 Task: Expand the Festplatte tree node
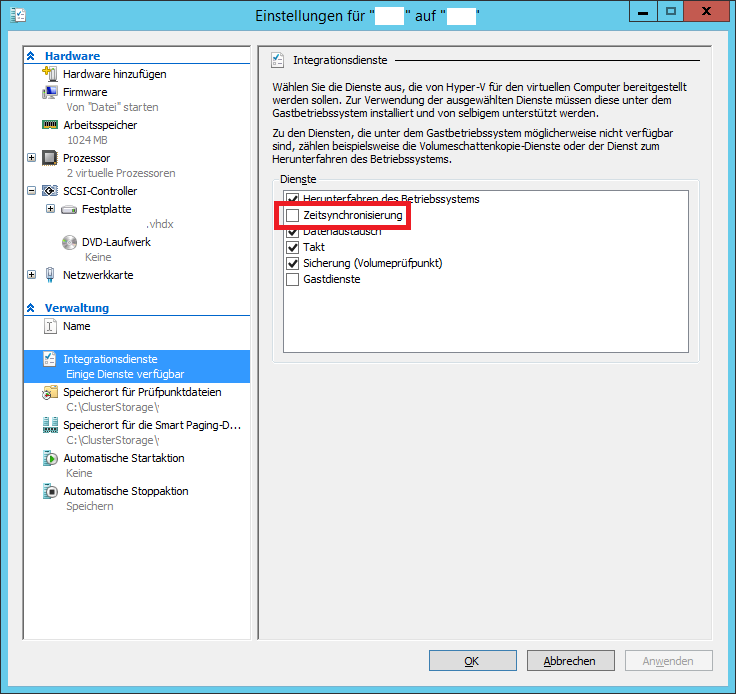coord(50,209)
